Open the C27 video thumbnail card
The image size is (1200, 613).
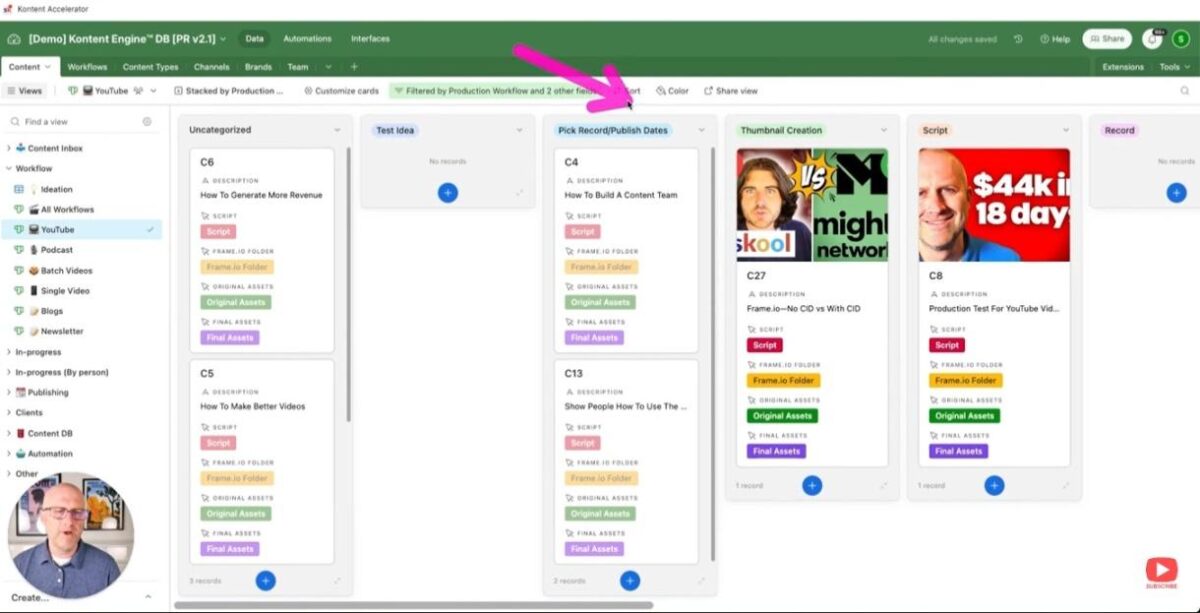812,205
